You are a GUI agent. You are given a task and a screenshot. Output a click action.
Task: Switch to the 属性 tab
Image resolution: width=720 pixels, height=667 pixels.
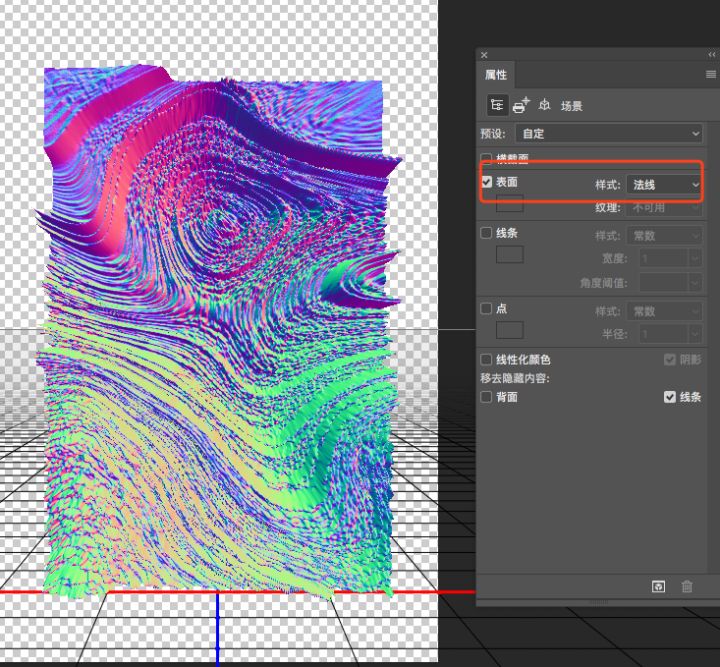coord(496,75)
